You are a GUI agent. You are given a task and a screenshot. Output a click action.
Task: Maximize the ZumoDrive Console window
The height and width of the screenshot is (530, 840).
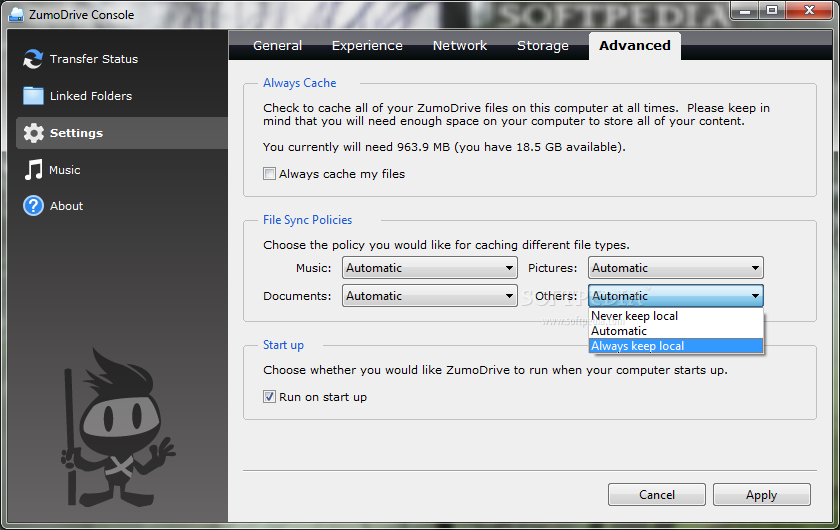772,10
